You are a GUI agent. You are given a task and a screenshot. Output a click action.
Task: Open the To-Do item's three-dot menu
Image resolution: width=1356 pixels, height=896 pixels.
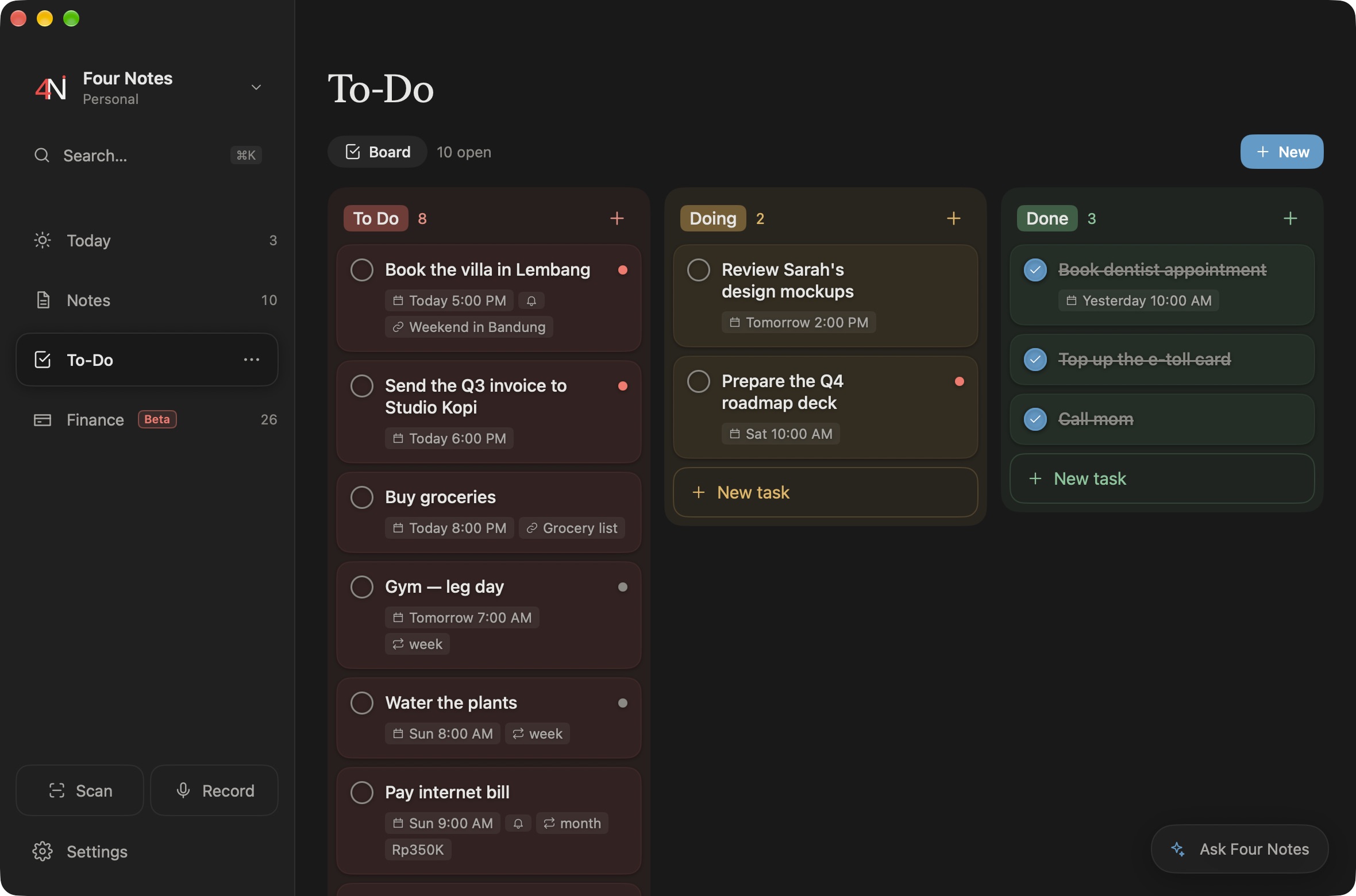click(x=252, y=360)
